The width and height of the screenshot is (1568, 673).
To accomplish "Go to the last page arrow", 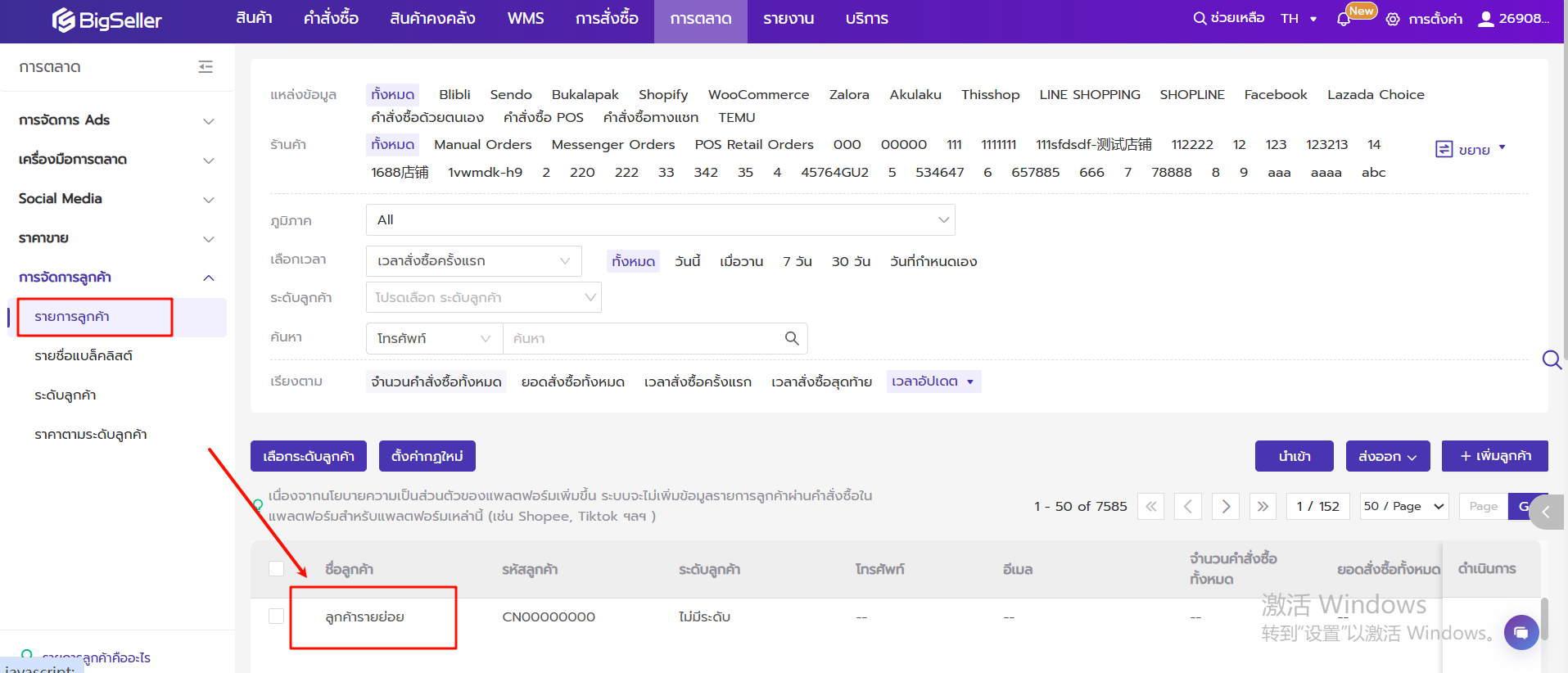I will [1263, 506].
